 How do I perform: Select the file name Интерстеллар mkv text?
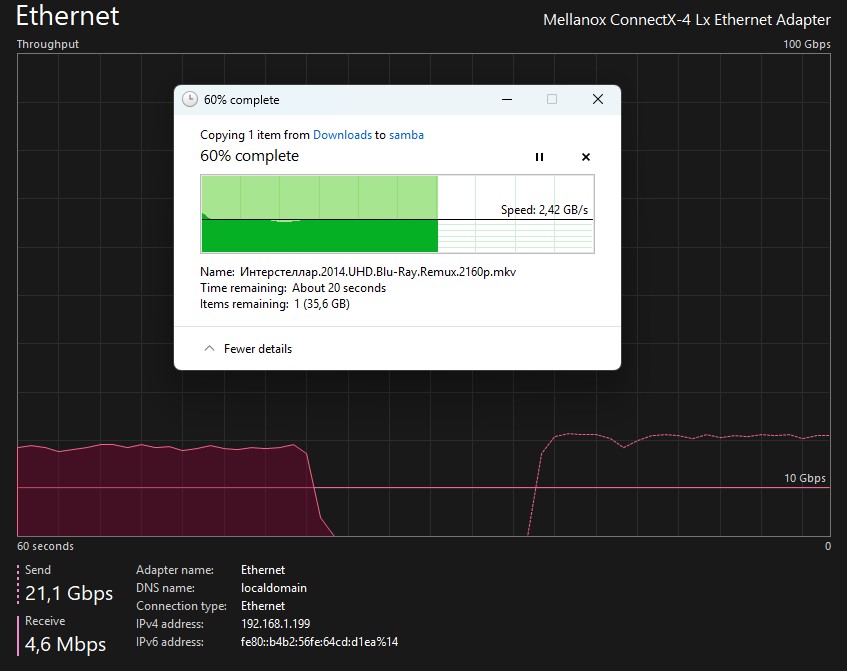click(x=378, y=272)
